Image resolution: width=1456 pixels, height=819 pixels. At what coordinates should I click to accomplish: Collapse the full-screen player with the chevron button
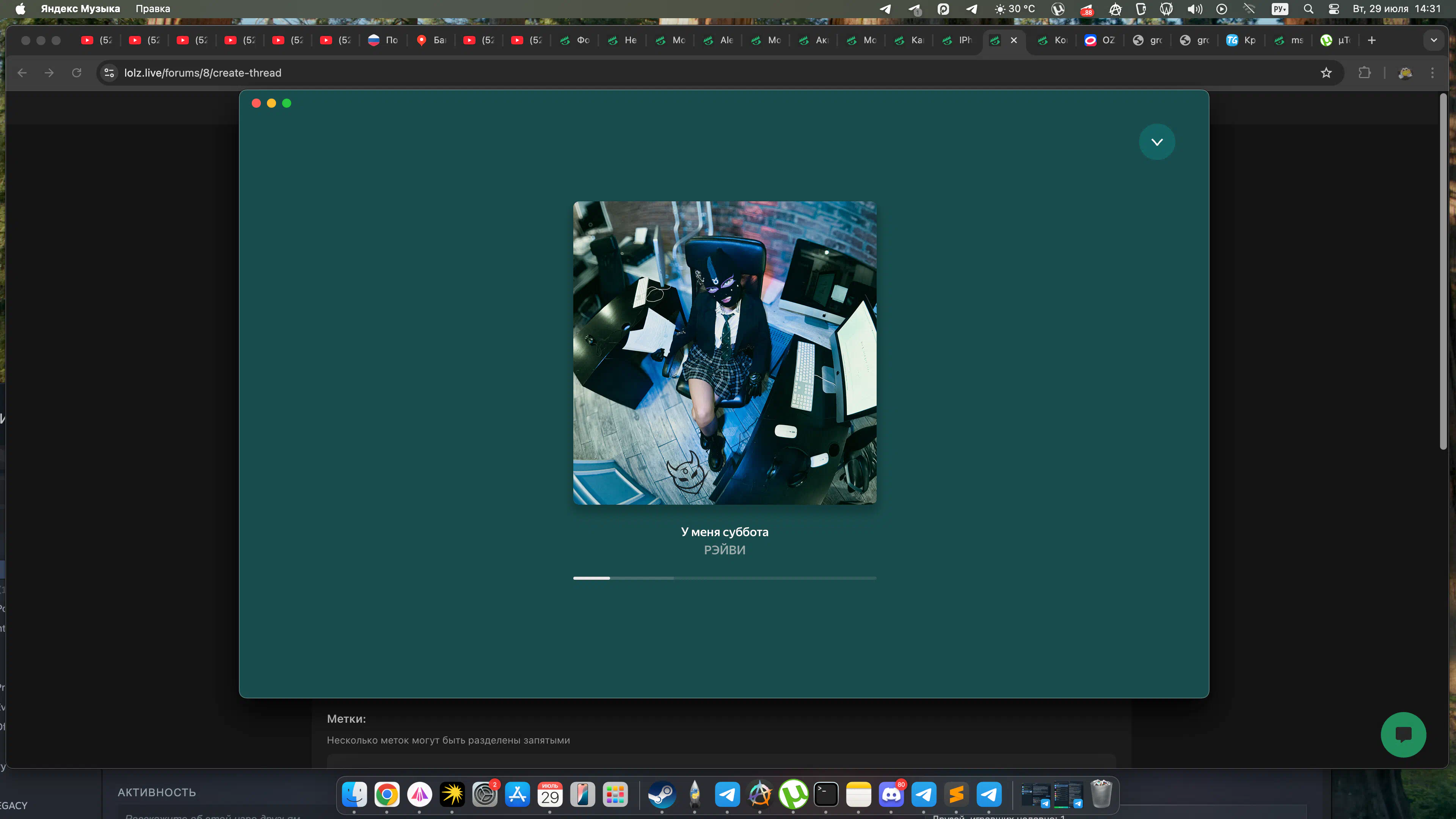[x=1156, y=142]
